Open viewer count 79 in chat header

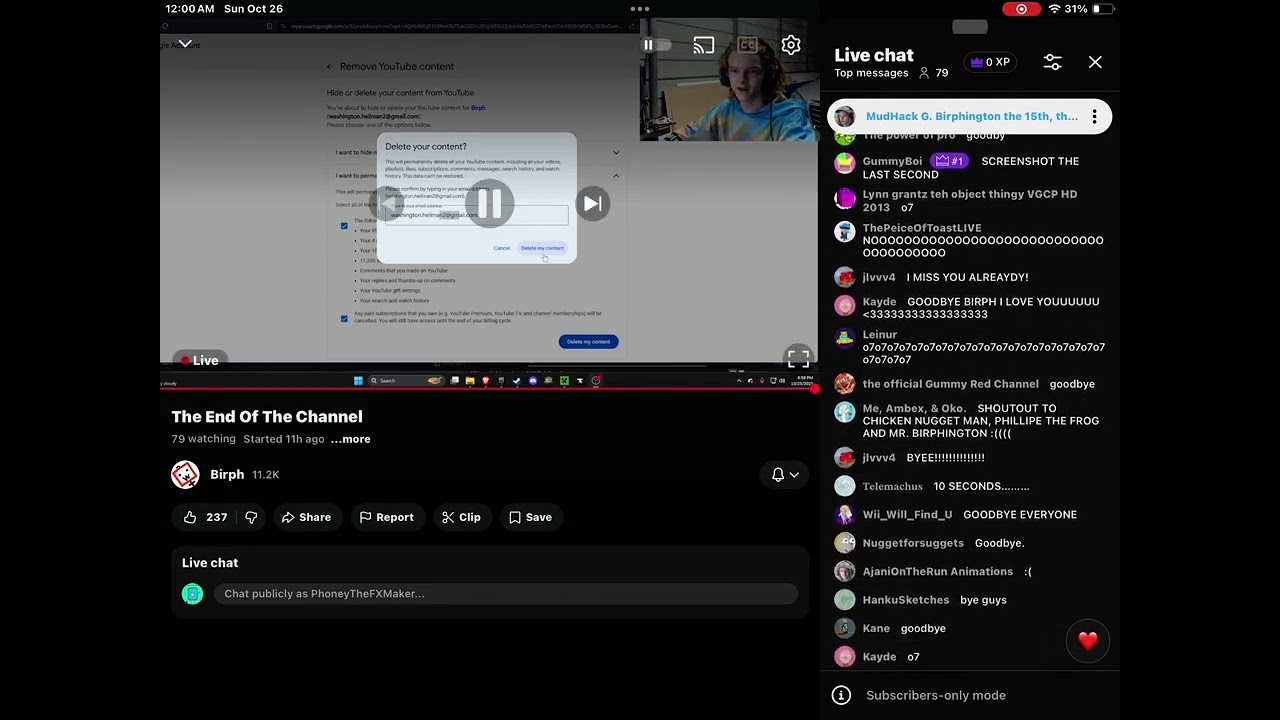click(x=934, y=73)
